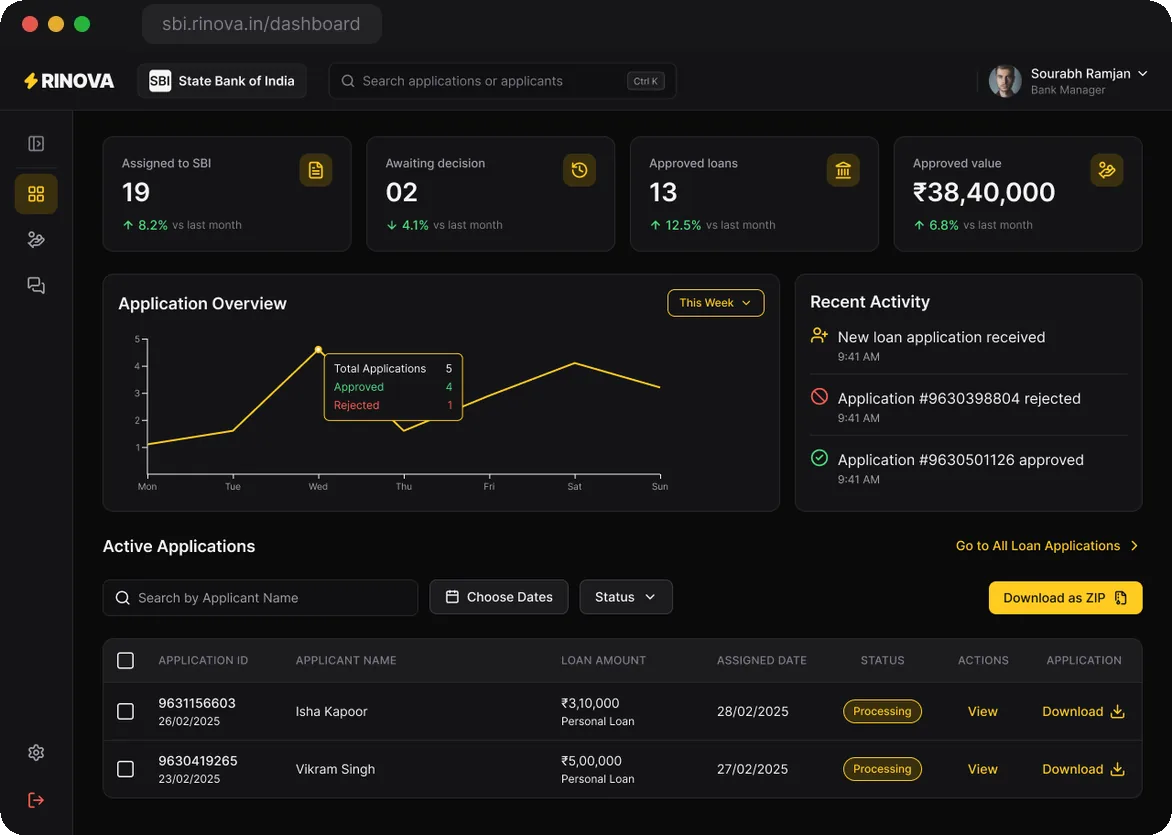Image resolution: width=1172 pixels, height=835 pixels.
Task: Click loan amount ₹5,00,000
Action: pyautogui.click(x=591, y=761)
